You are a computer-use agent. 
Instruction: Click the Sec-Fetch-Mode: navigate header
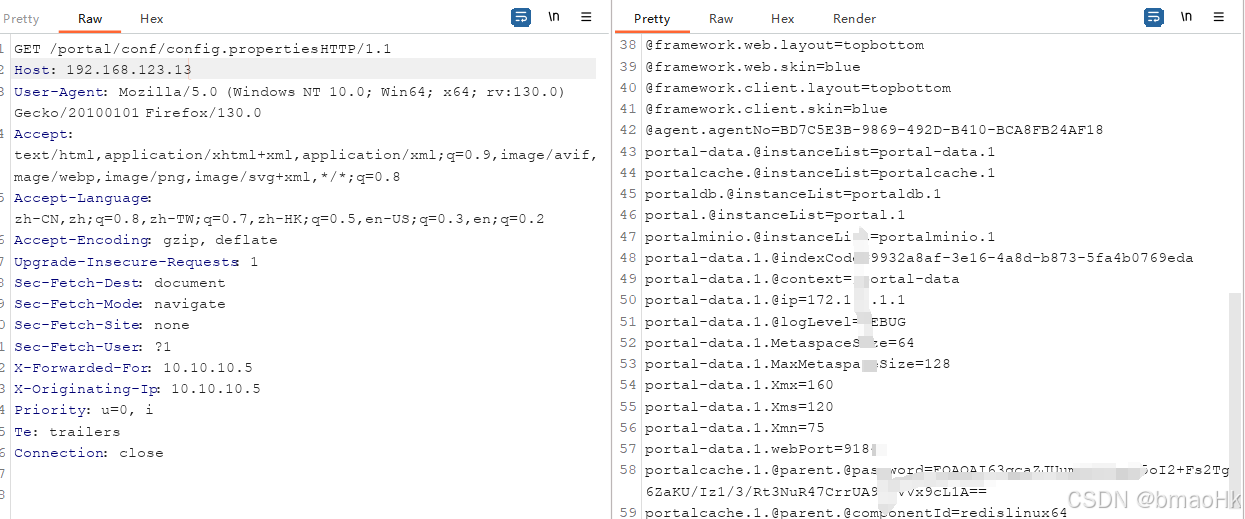tap(119, 304)
